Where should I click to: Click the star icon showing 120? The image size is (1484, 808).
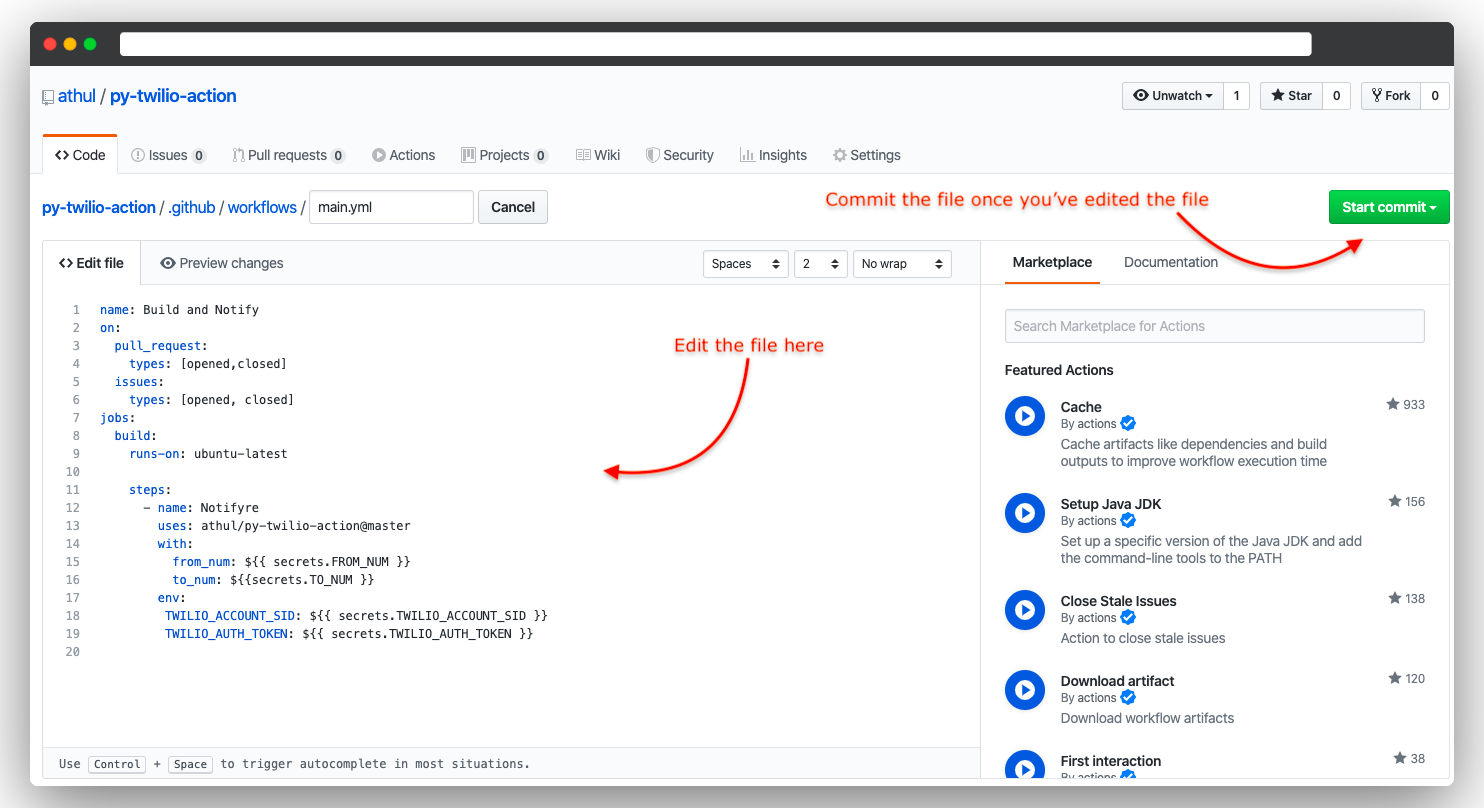pos(1394,678)
